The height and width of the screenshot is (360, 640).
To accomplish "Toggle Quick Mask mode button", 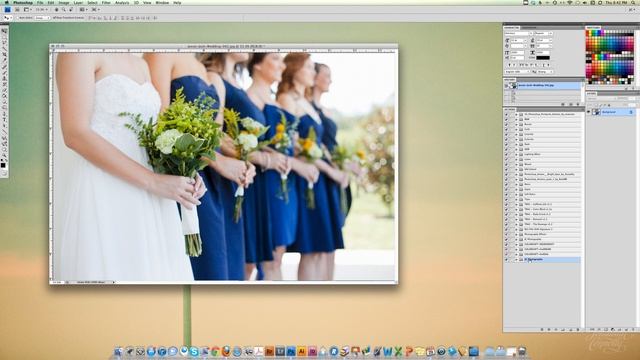I will pyautogui.click(x=4, y=173).
